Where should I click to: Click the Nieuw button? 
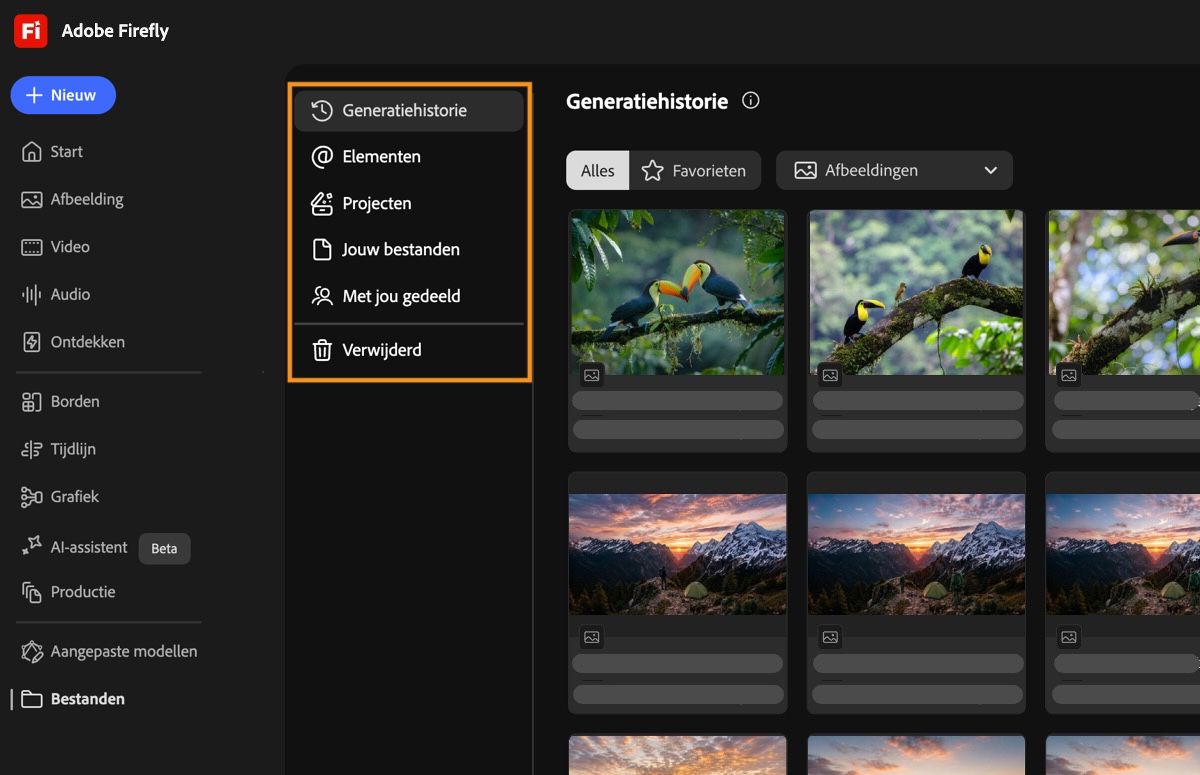tap(63, 95)
